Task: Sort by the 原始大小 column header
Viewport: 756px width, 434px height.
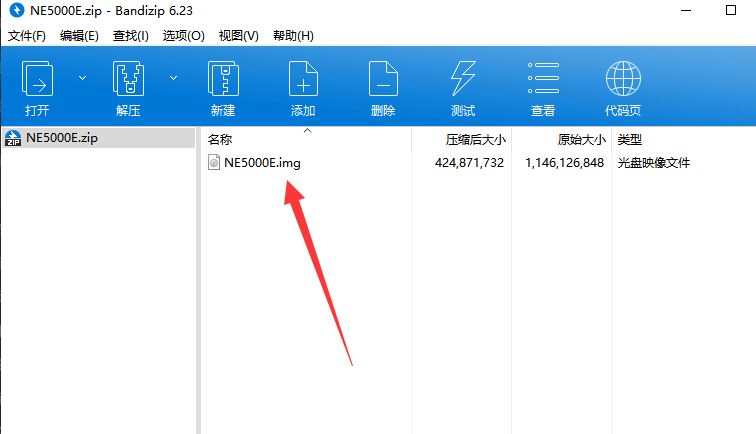Action: click(x=562, y=140)
